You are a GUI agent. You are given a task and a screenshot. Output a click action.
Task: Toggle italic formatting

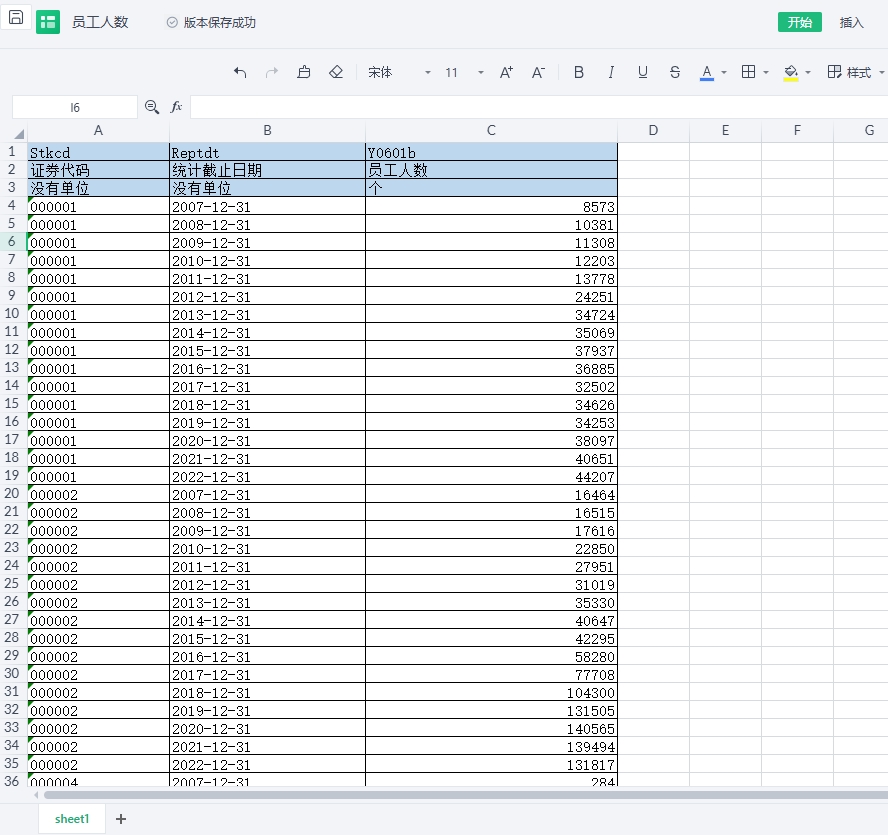pyautogui.click(x=611, y=72)
